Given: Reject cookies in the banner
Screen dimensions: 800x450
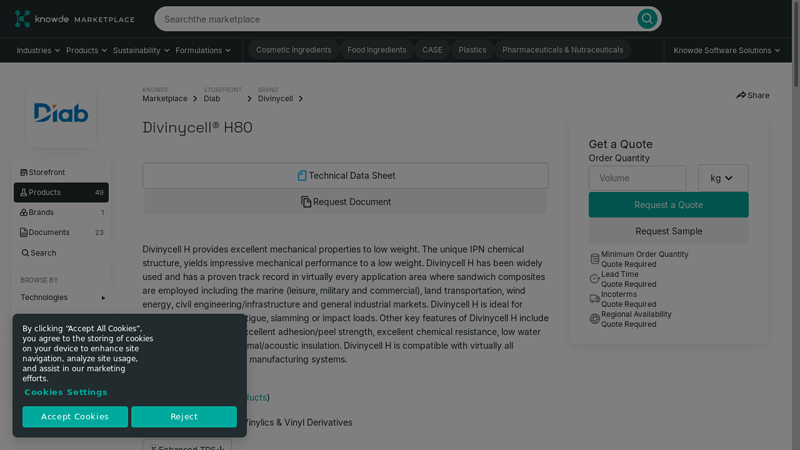Looking at the screenshot, I should 184,416.
